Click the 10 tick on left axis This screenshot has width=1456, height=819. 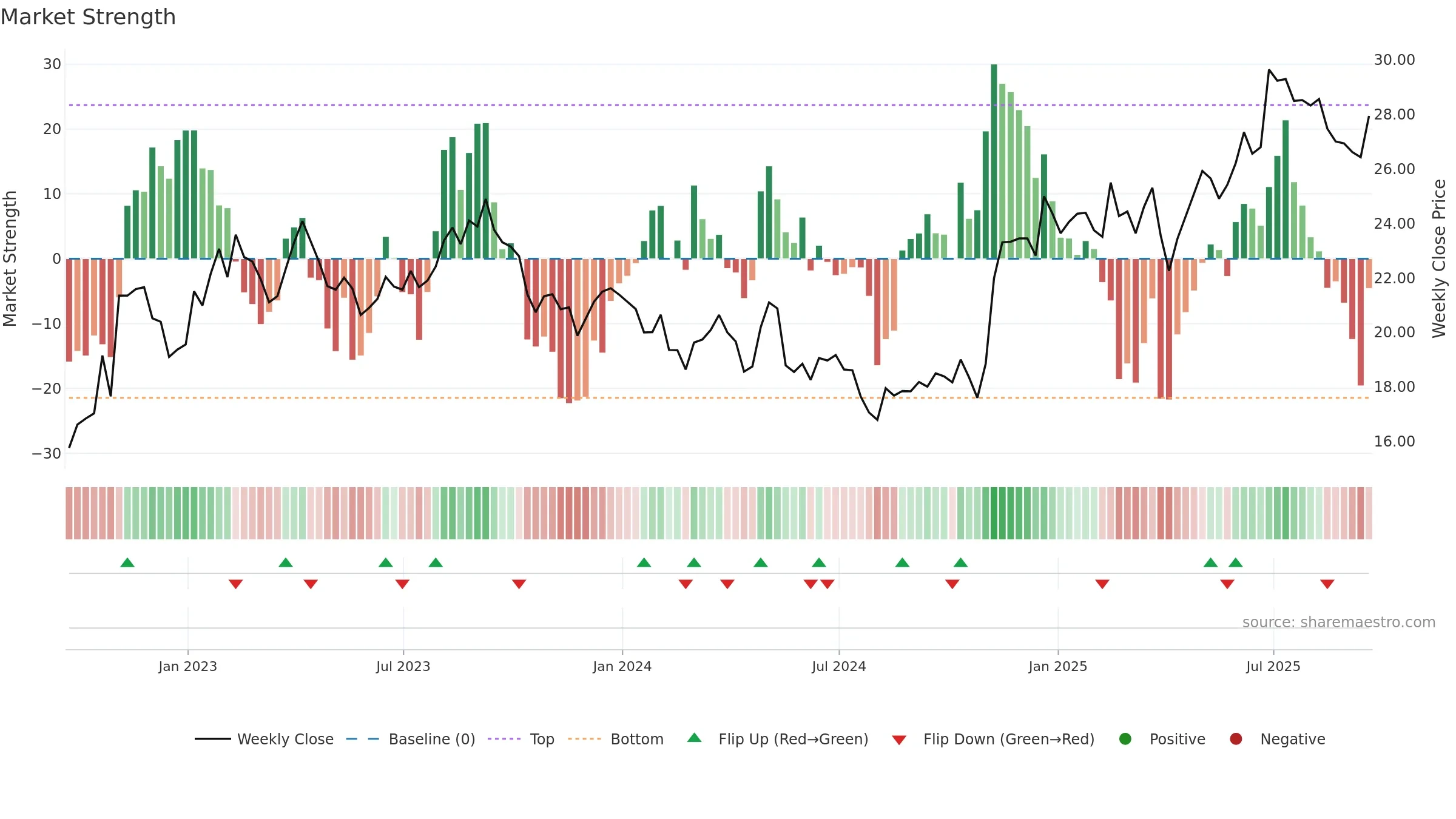[52, 194]
